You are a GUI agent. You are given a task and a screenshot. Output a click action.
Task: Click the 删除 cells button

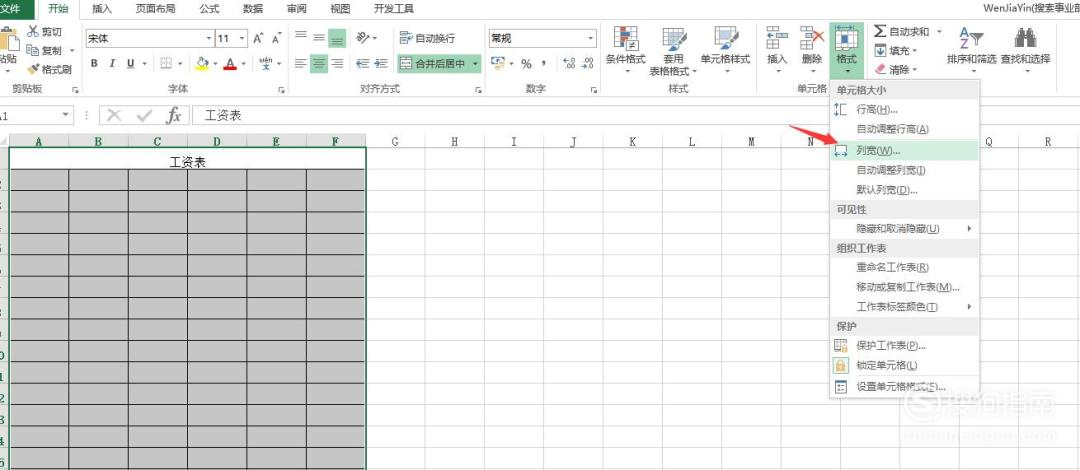(812, 49)
